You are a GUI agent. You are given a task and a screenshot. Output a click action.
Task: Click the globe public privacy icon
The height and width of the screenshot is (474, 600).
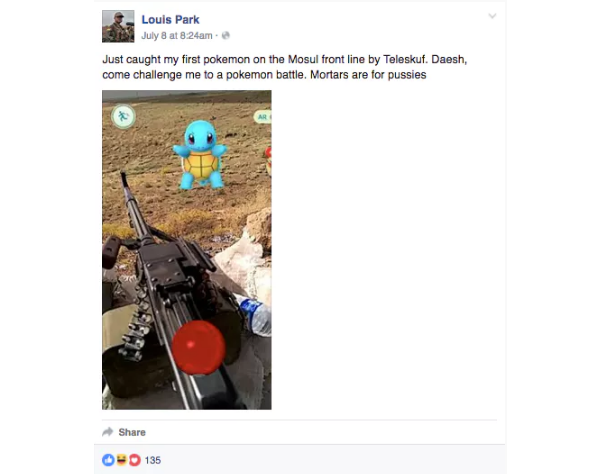click(226, 36)
